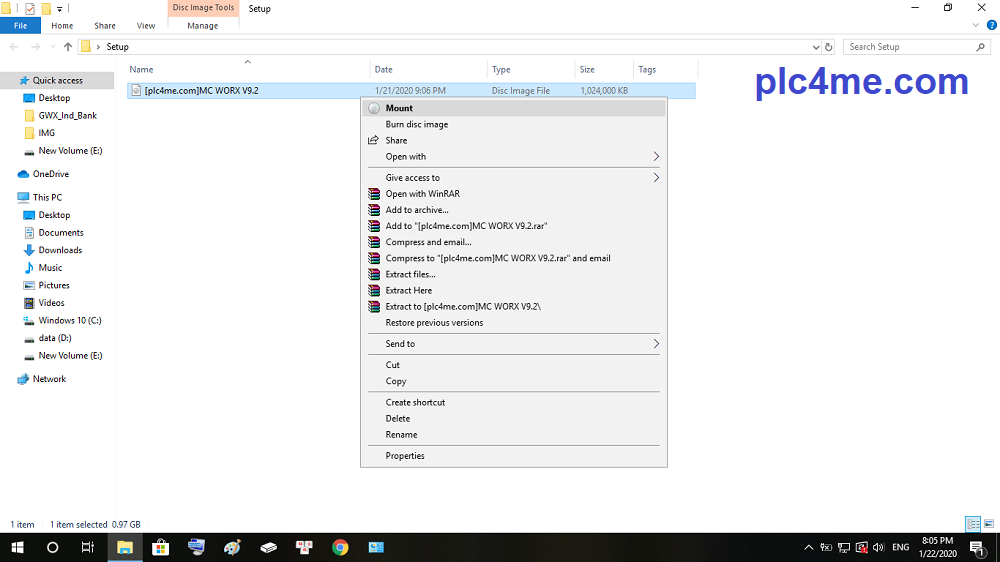Open Documents under This PC

61,232
